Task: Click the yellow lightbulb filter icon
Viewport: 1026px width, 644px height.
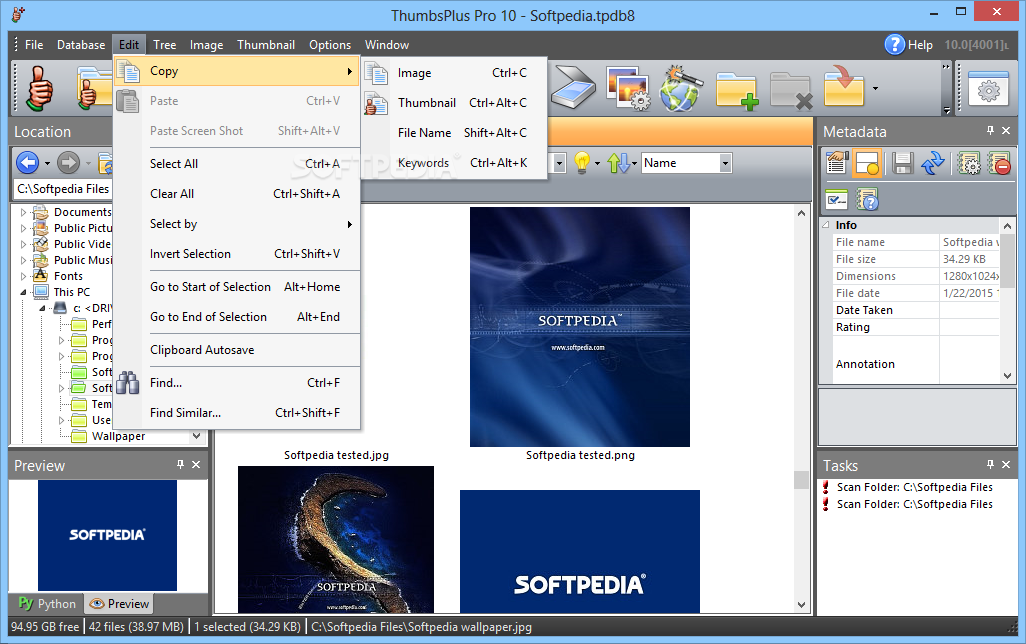Action: [x=582, y=162]
